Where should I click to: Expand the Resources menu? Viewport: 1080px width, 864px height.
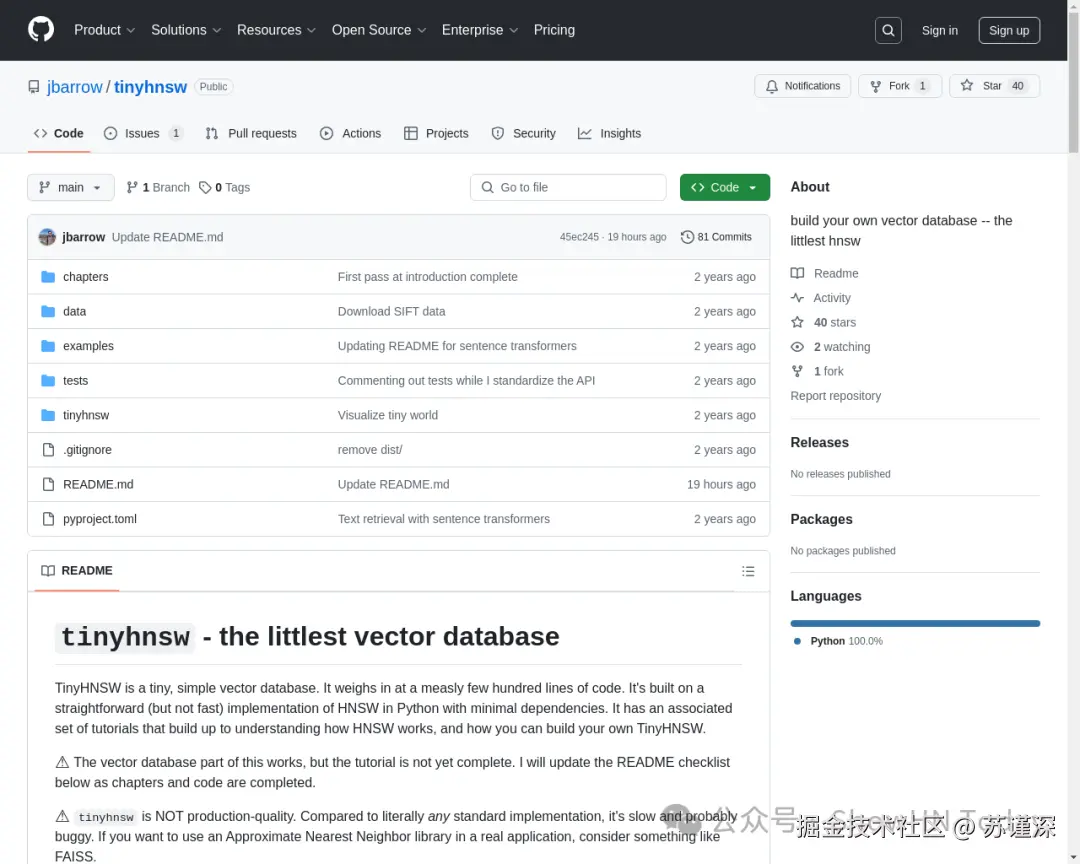[x=276, y=30]
